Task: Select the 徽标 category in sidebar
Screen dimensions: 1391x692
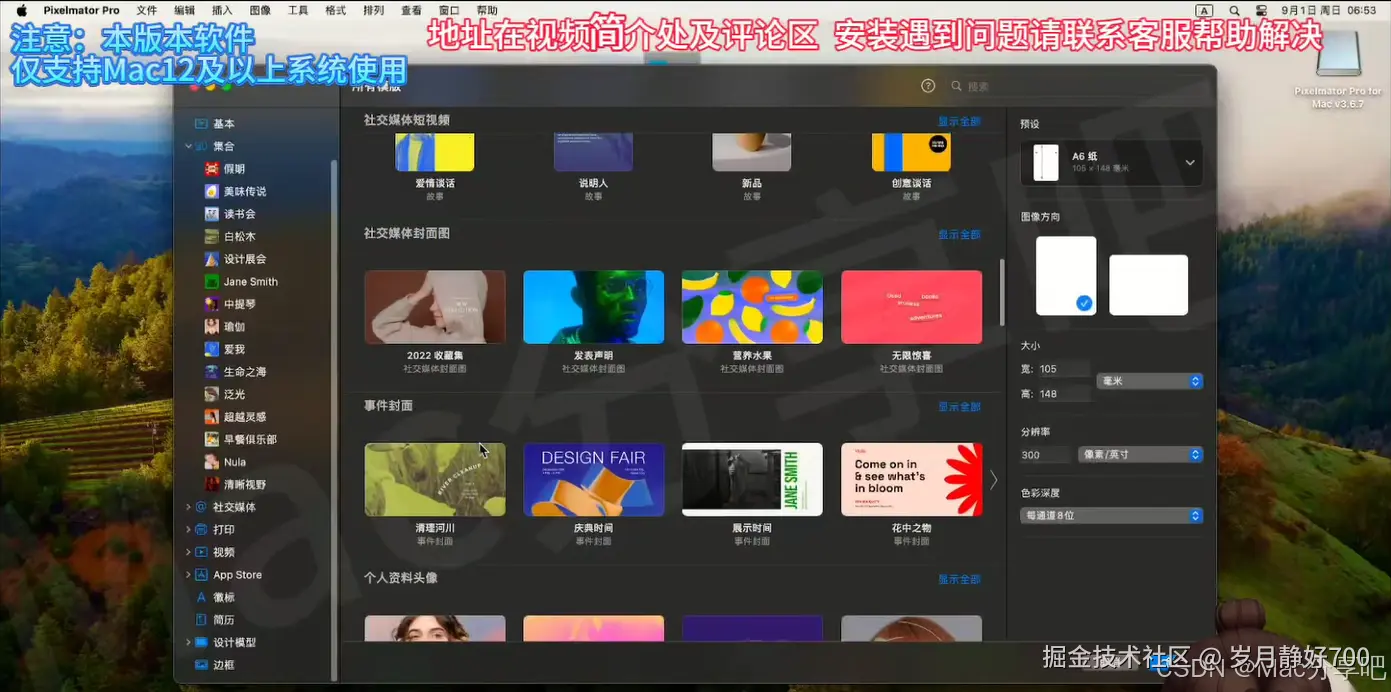Action: click(x=226, y=596)
